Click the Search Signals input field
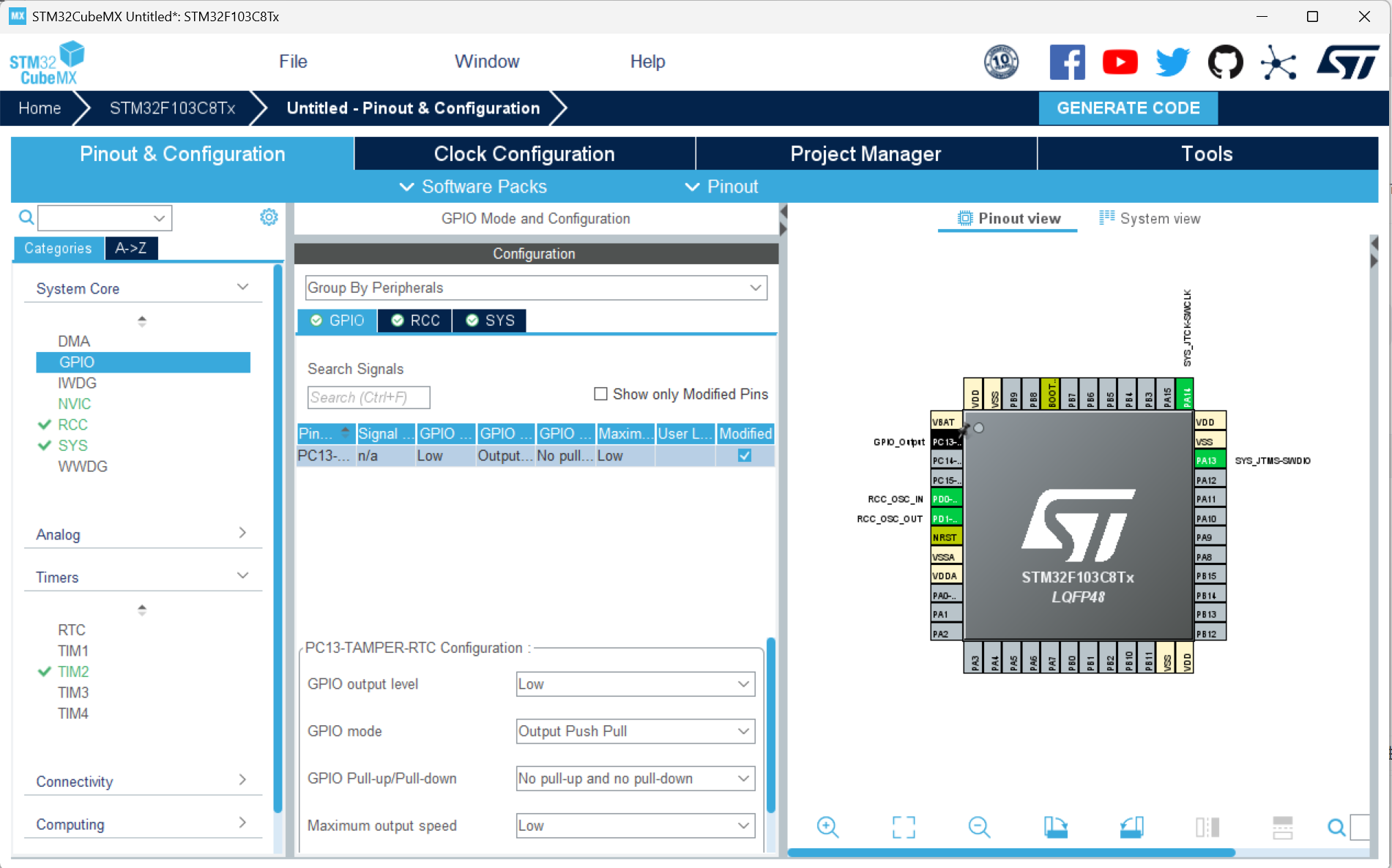This screenshot has width=1392, height=868. pyautogui.click(x=368, y=397)
